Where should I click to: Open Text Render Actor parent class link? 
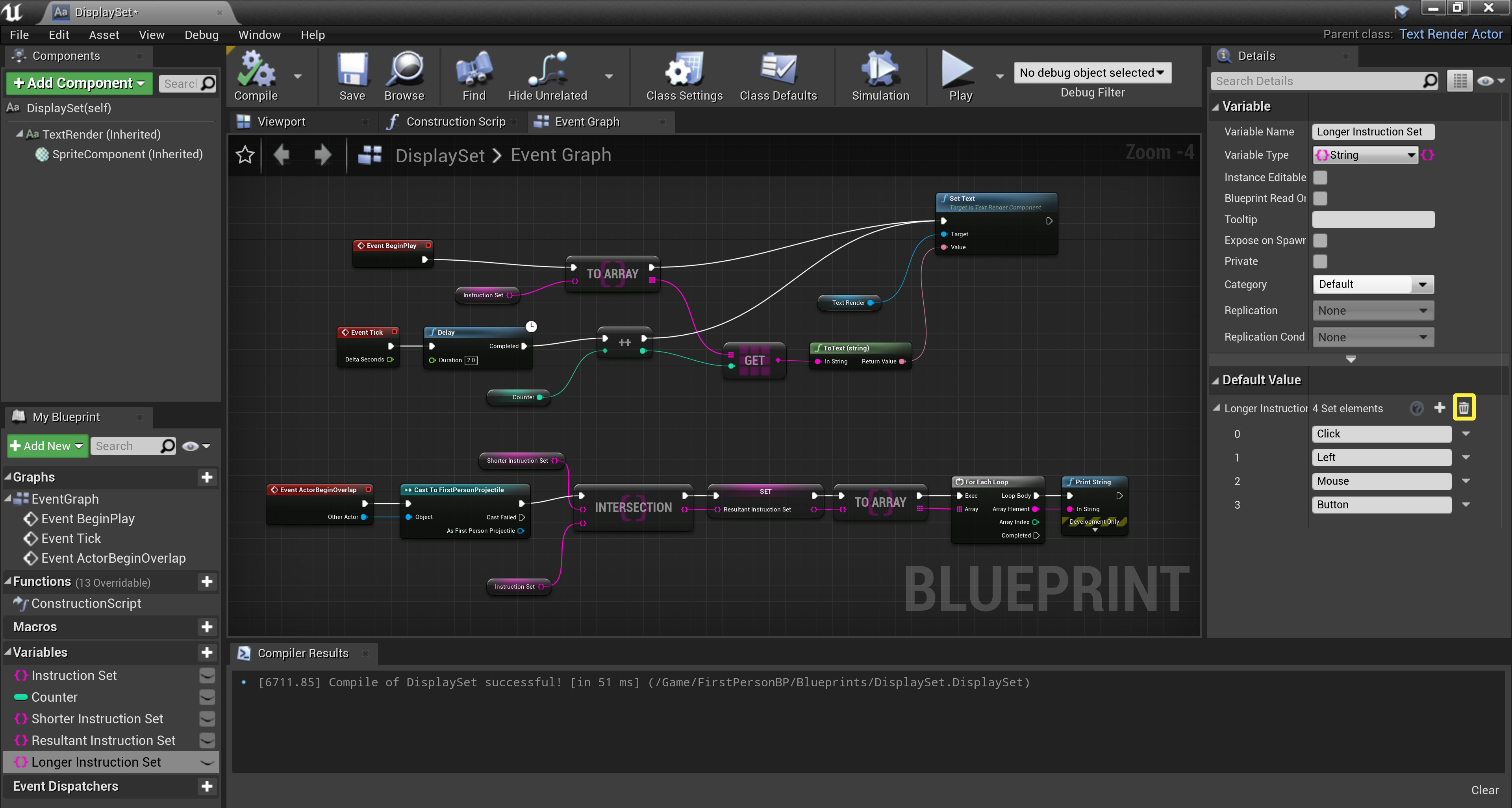[1450, 34]
